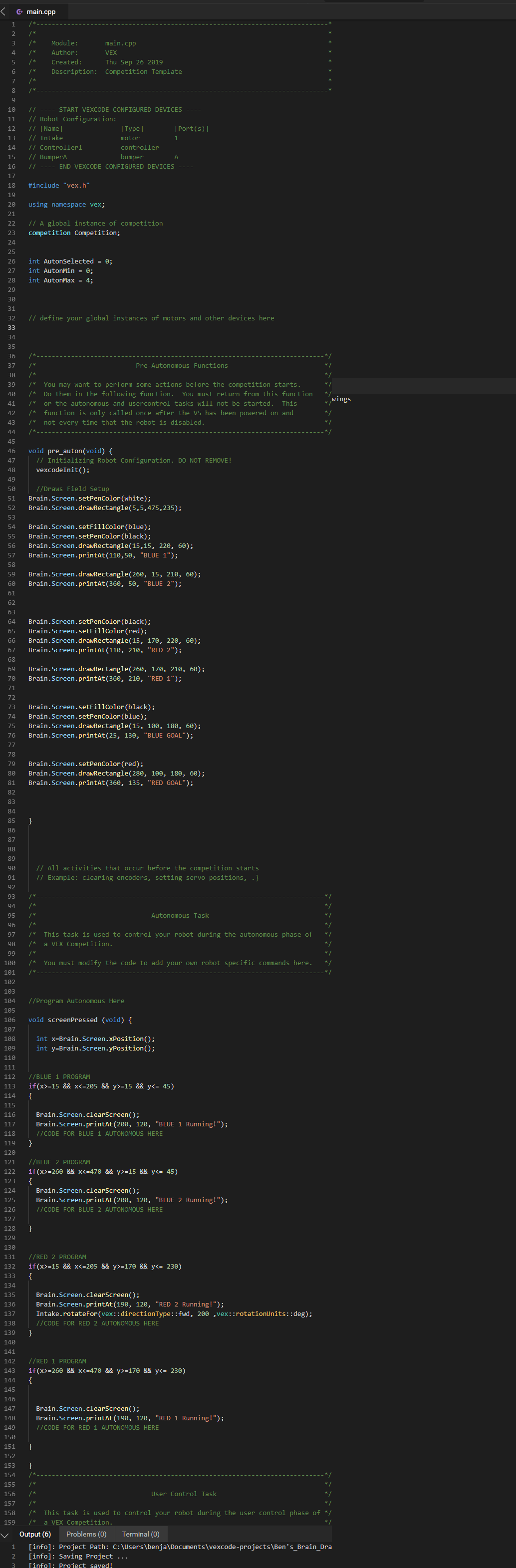Image resolution: width=516 pixels, height=1568 pixels.
Task: Click line number 33 in the gutter
Action: [x=11, y=328]
